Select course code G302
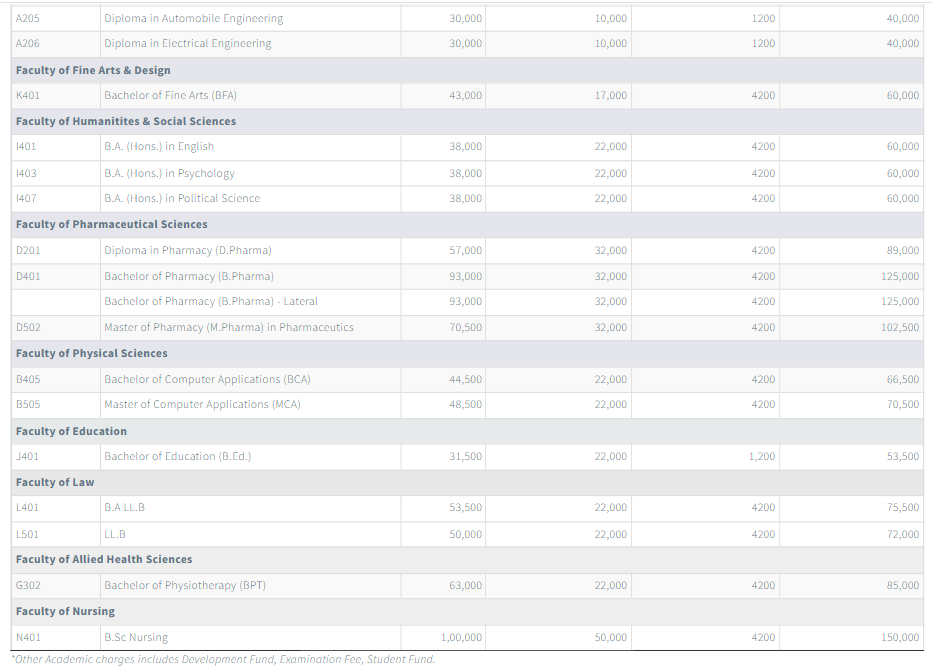 pyautogui.click(x=28, y=585)
